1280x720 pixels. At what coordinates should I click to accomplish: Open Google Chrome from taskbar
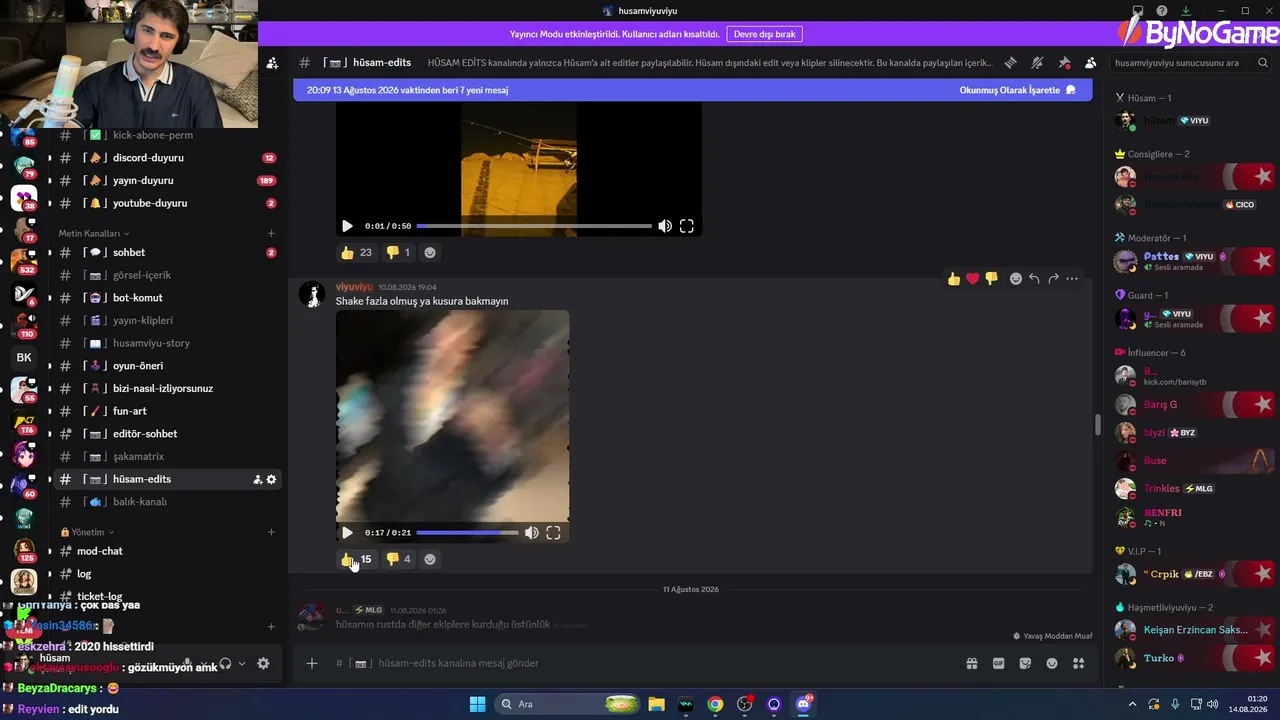(x=715, y=704)
